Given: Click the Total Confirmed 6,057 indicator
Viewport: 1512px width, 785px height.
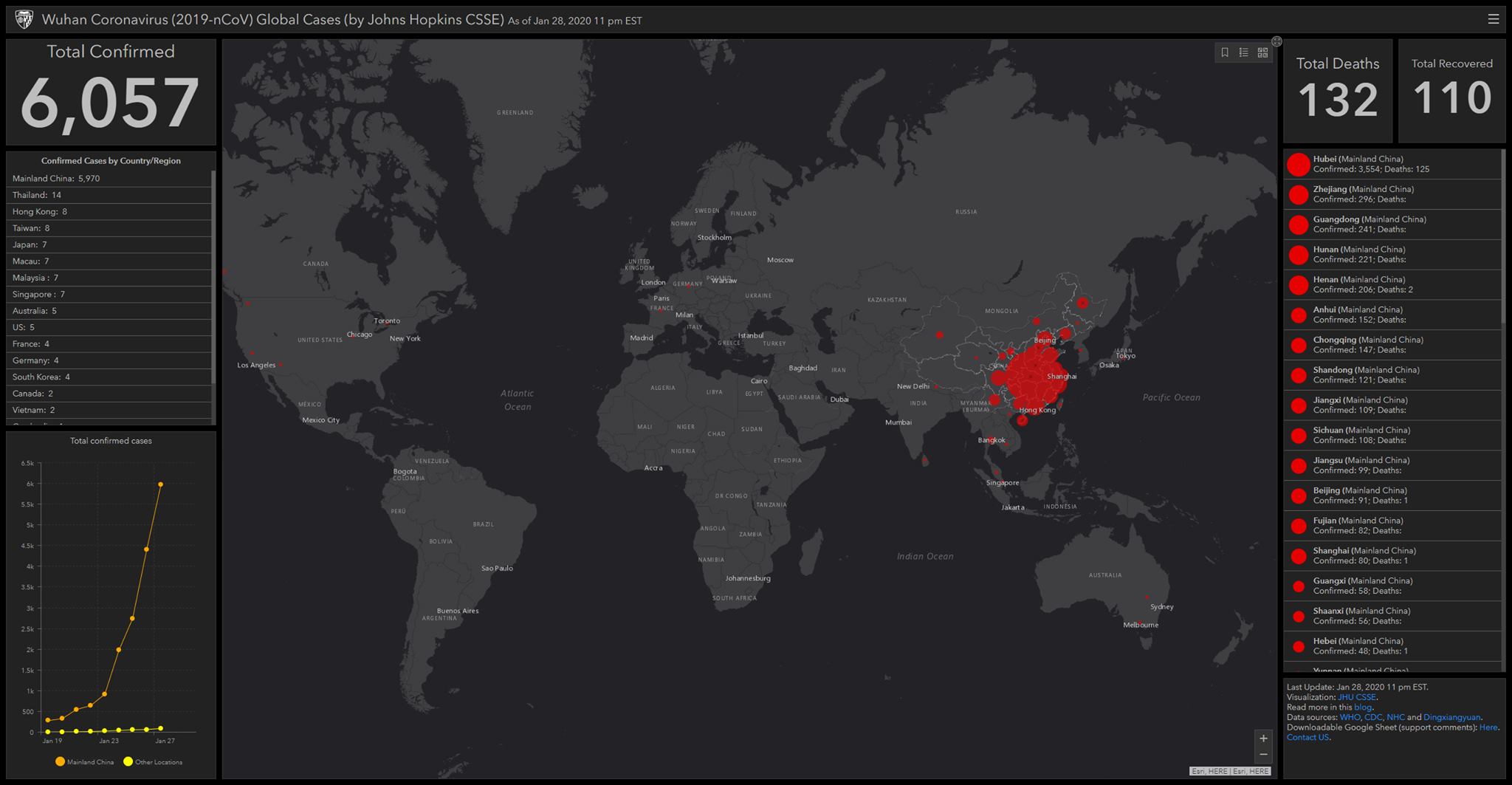Looking at the screenshot, I should point(111,92).
